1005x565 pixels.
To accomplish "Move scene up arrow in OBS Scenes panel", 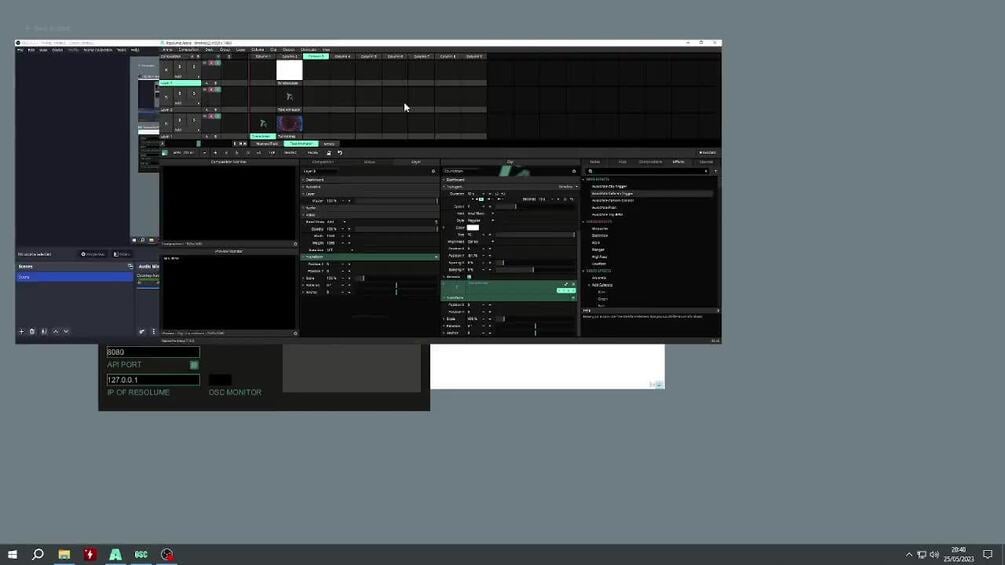I will [x=56, y=332].
